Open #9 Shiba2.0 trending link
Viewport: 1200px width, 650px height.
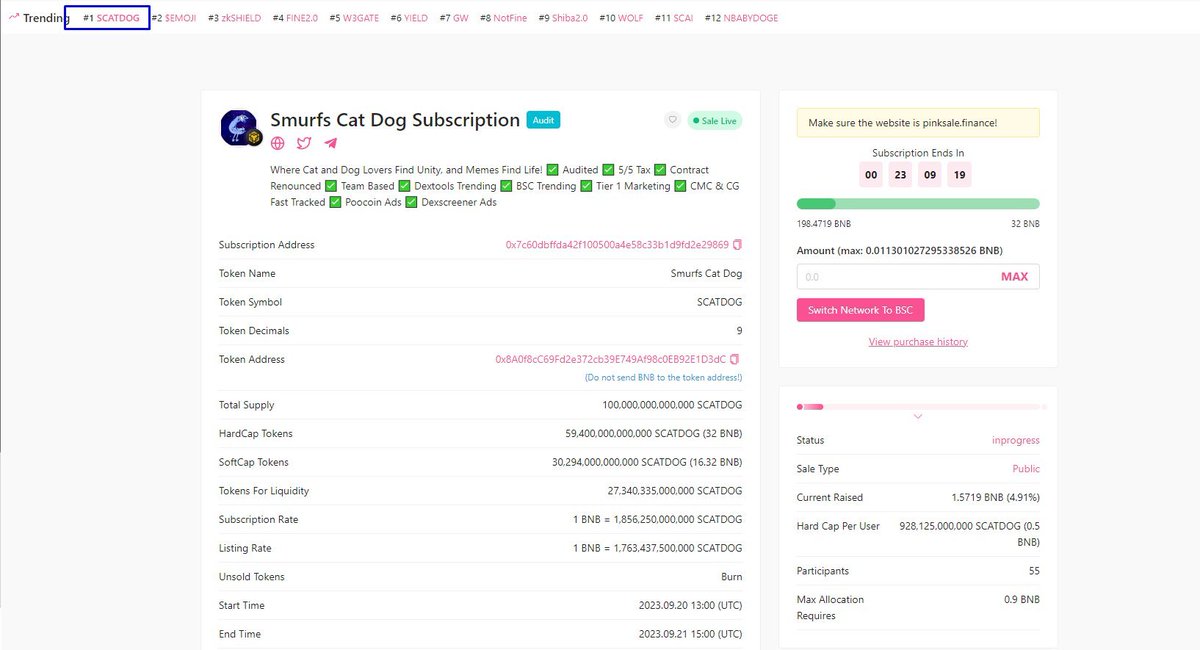[563, 18]
